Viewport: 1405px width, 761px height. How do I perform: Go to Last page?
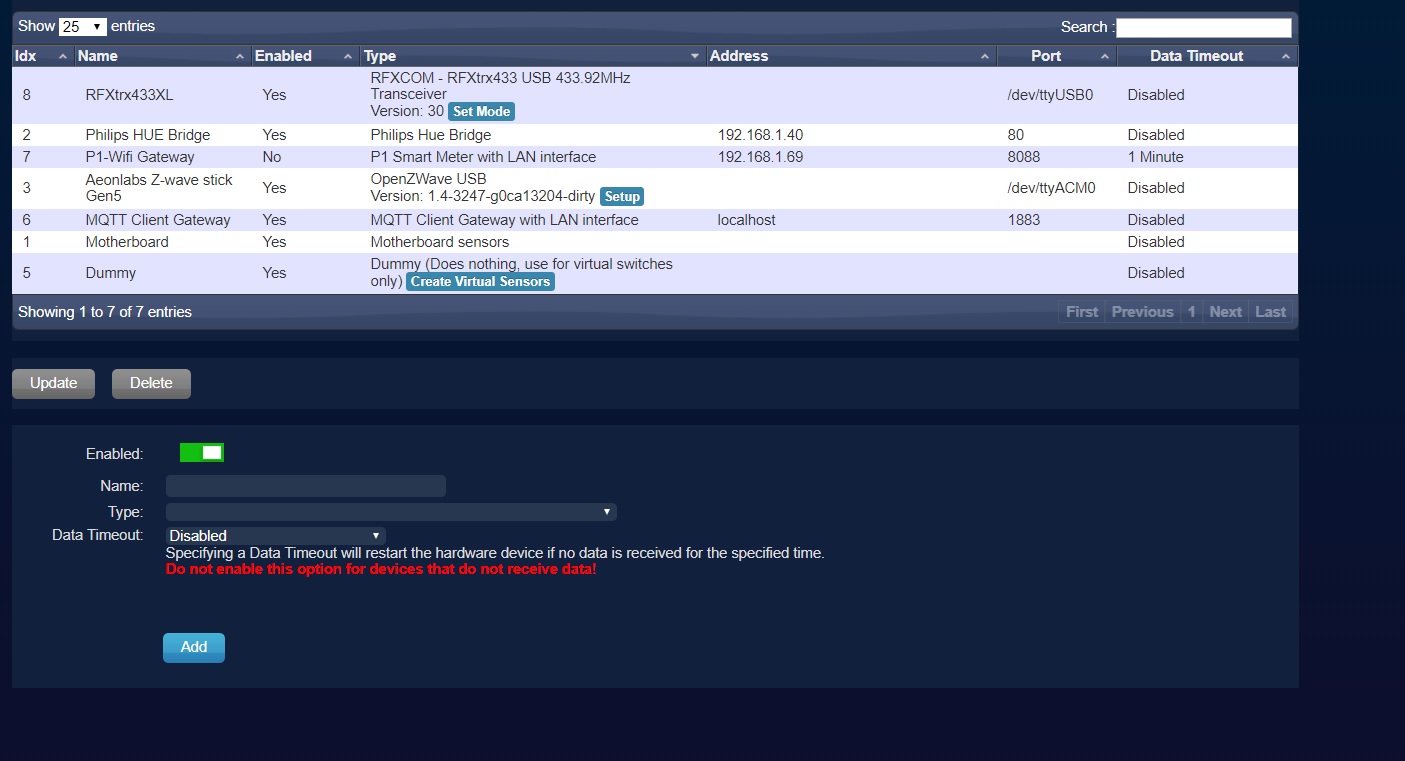coord(1270,312)
